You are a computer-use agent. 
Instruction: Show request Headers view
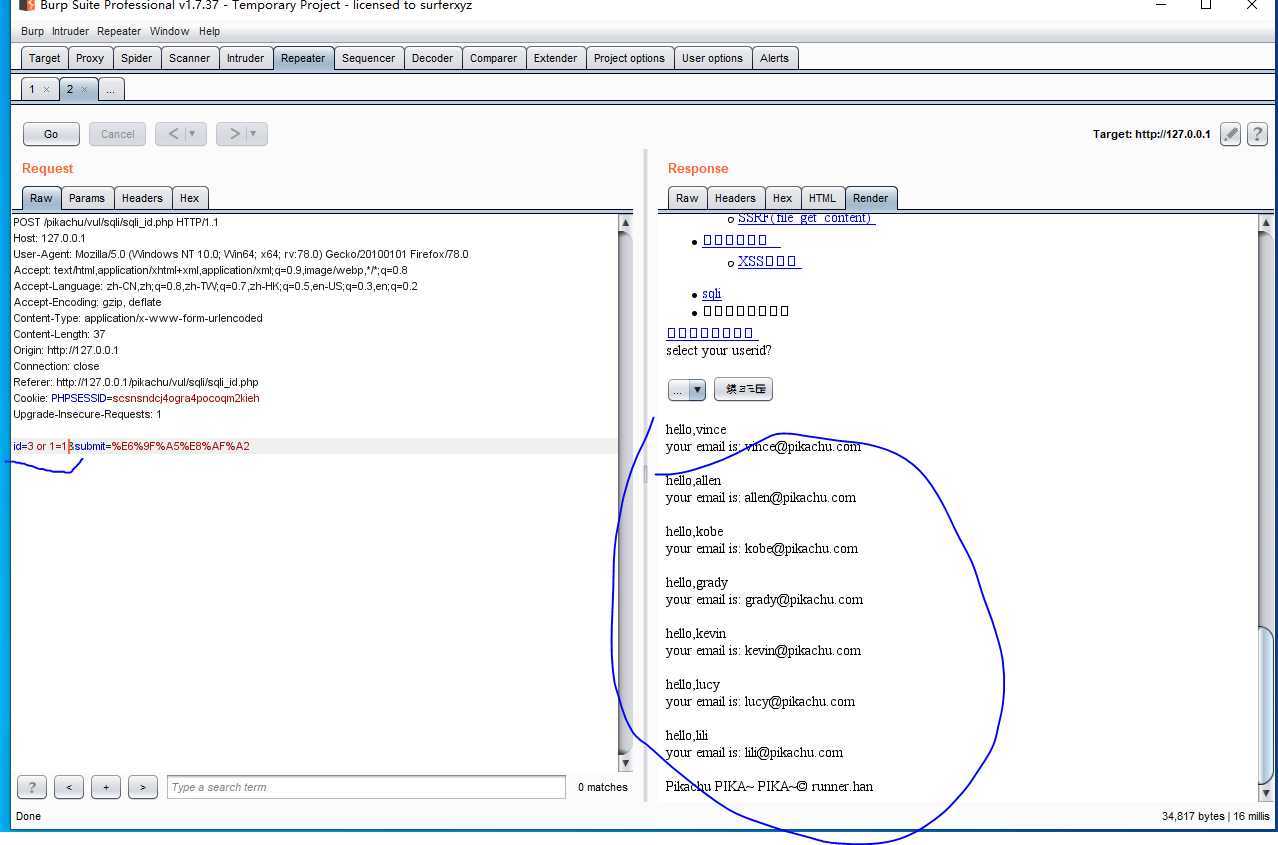143,198
